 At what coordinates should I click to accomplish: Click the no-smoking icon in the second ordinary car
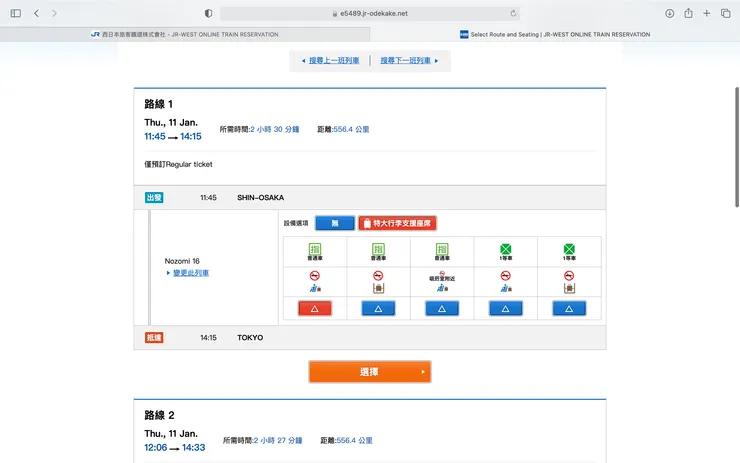point(378,276)
